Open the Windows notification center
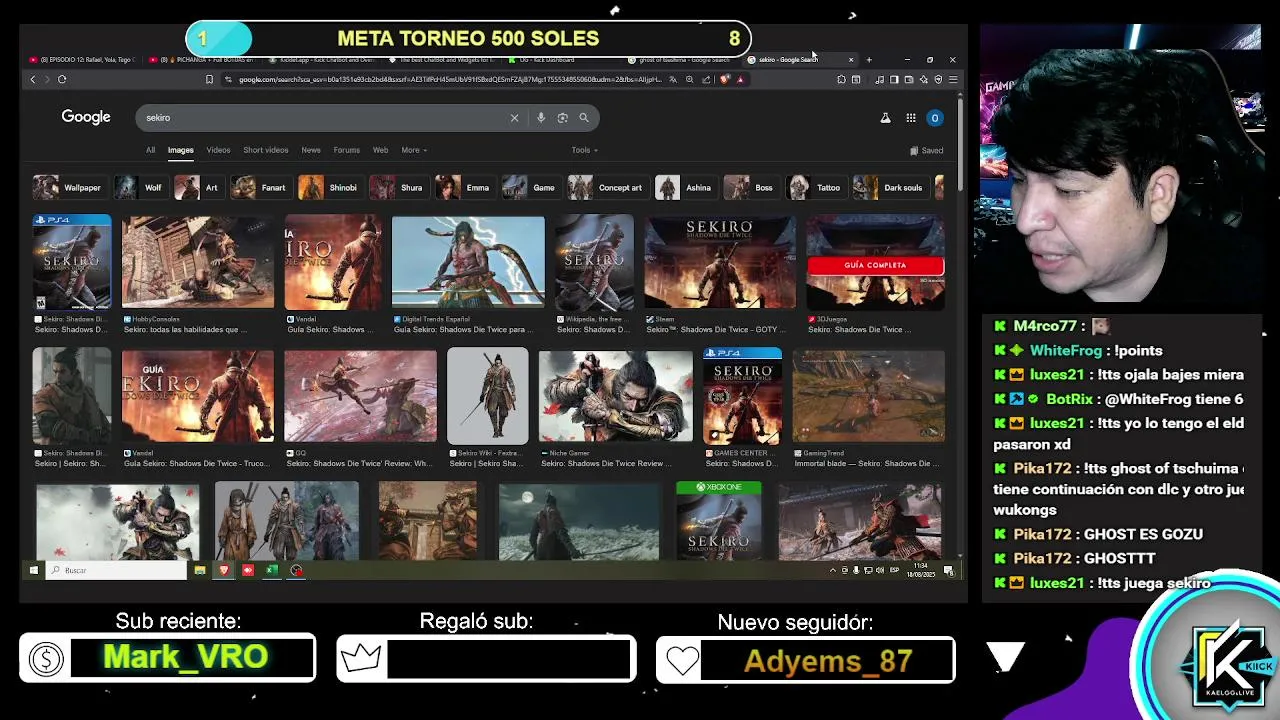Viewport: 1280px width, 720px height. point(948,570)
